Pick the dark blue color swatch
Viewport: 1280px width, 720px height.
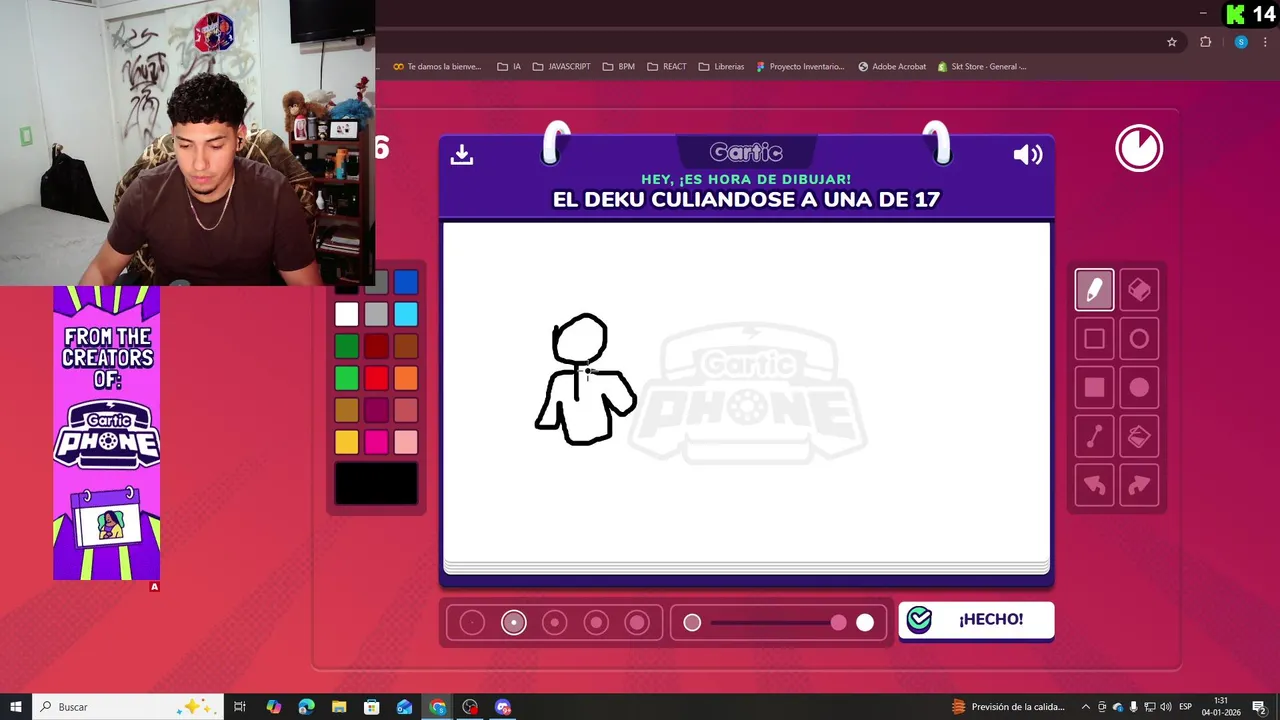coord(405,282)
